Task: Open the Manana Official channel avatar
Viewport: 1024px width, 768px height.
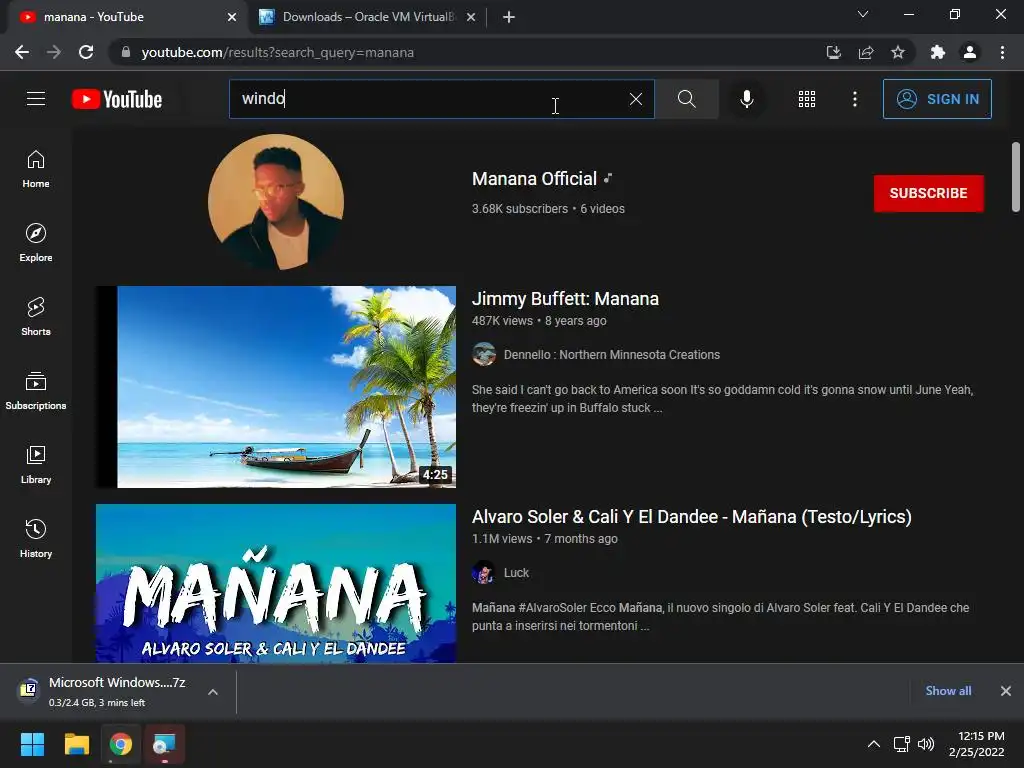Action: 276,202
